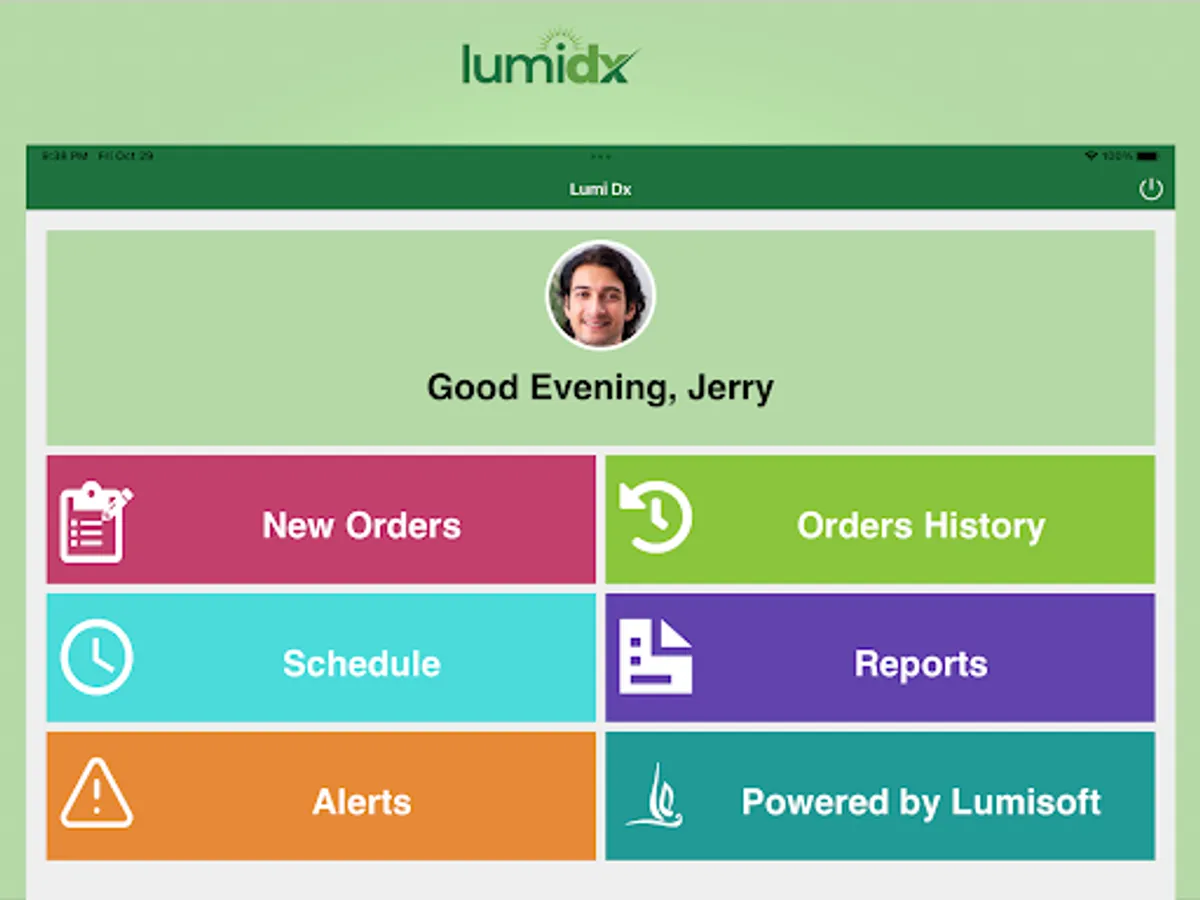The height and width of the screenshot is (900, 1200).
Task: Open the Orders History tile label
Action: click(920, 525)
